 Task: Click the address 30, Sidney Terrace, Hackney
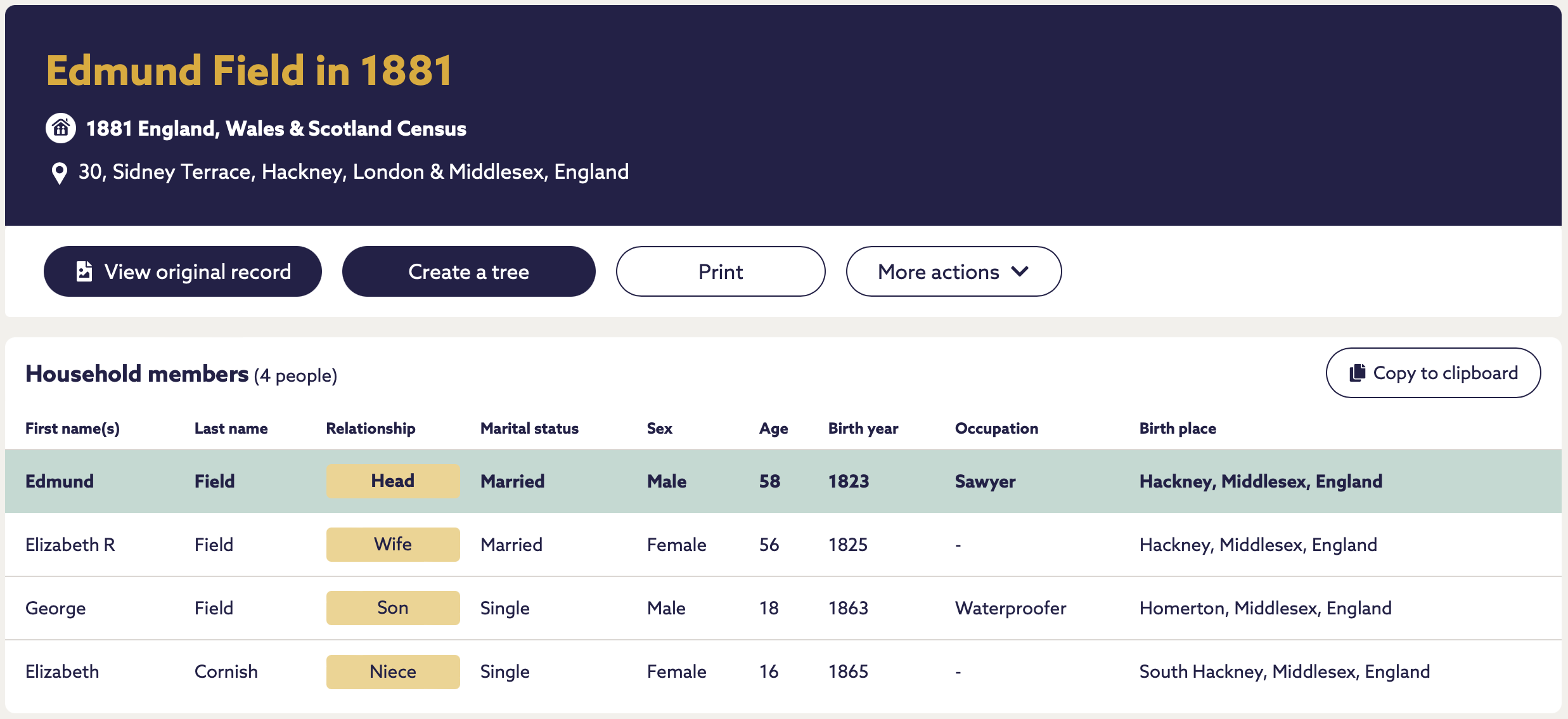354,172
